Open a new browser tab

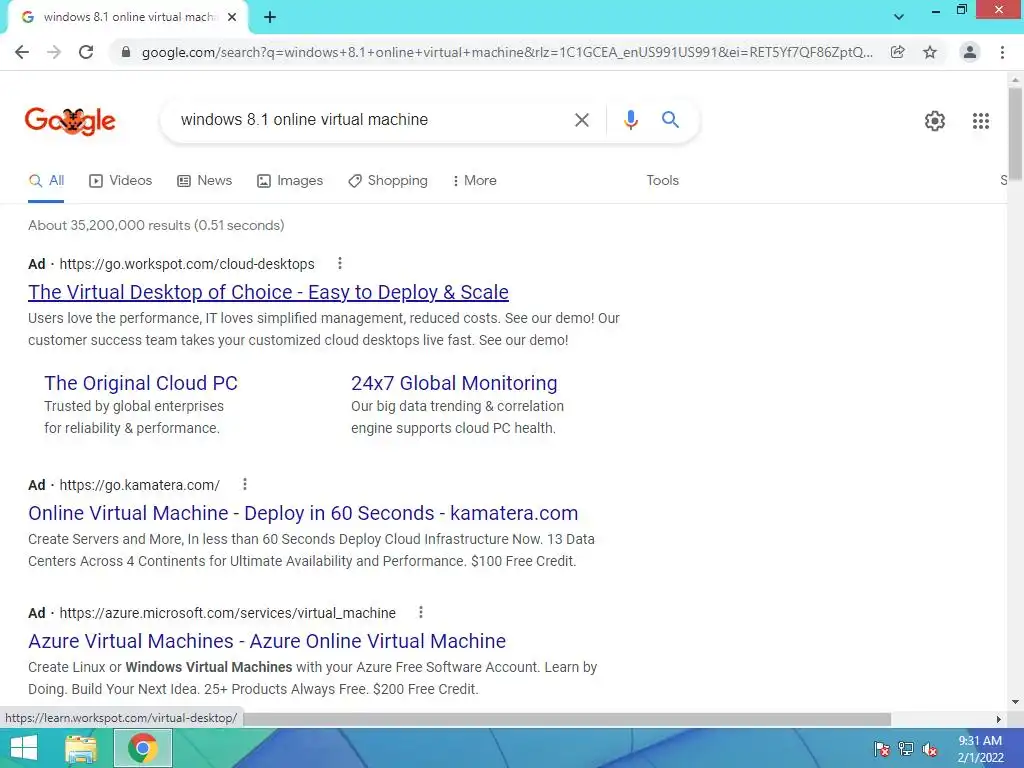point(270,18)
